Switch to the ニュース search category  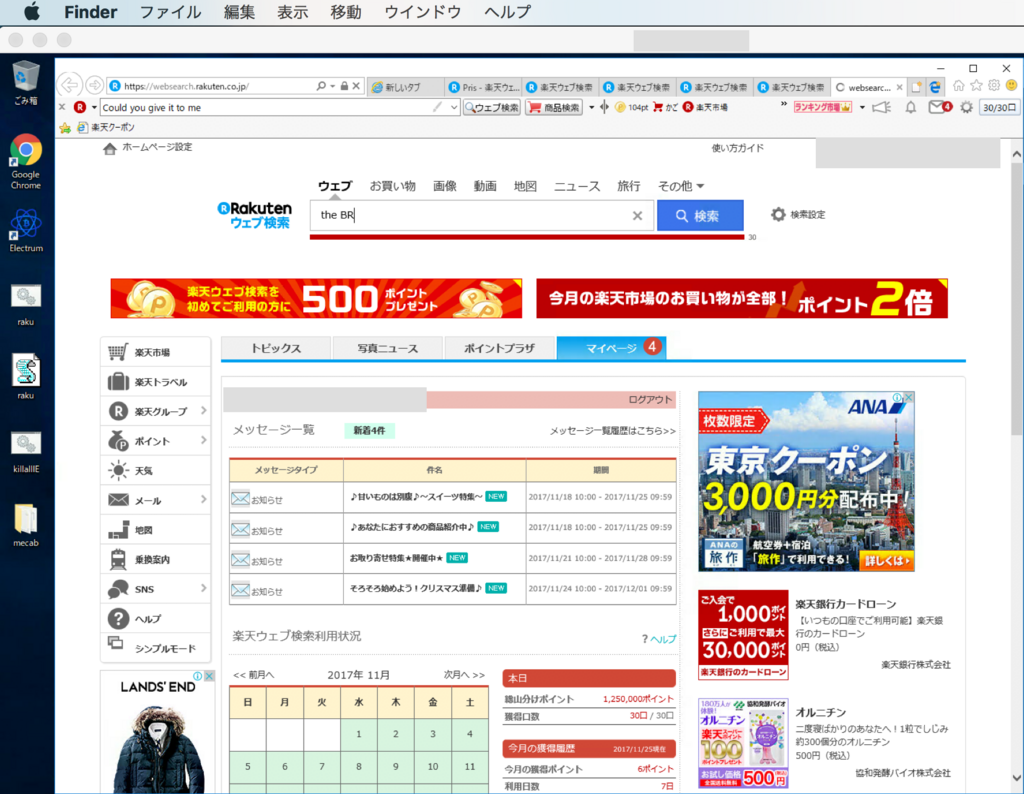(x=577, y=186)
